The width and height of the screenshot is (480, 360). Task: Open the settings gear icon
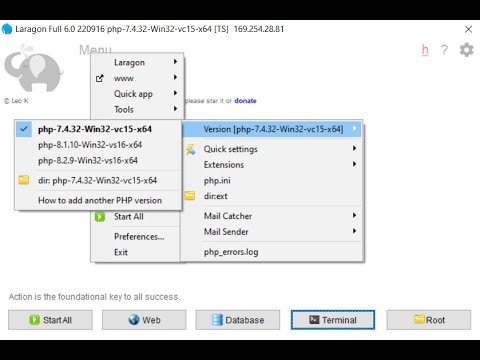click(x=466, y=50)
